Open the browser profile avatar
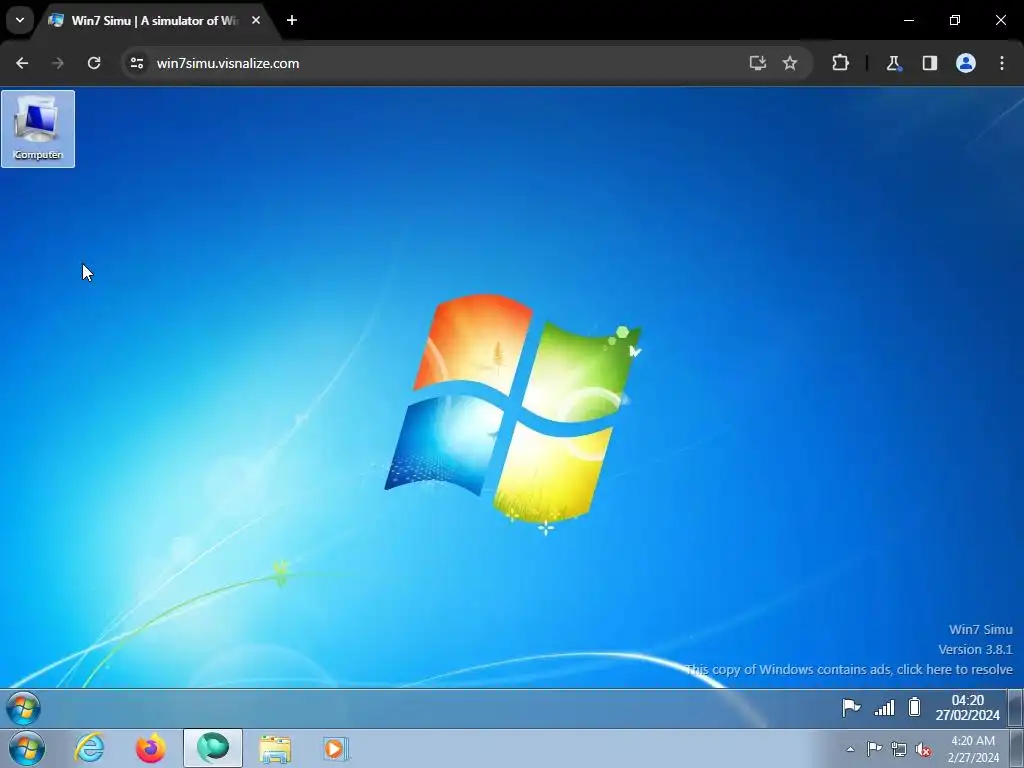1024x768 pixels. click(966, 63)
